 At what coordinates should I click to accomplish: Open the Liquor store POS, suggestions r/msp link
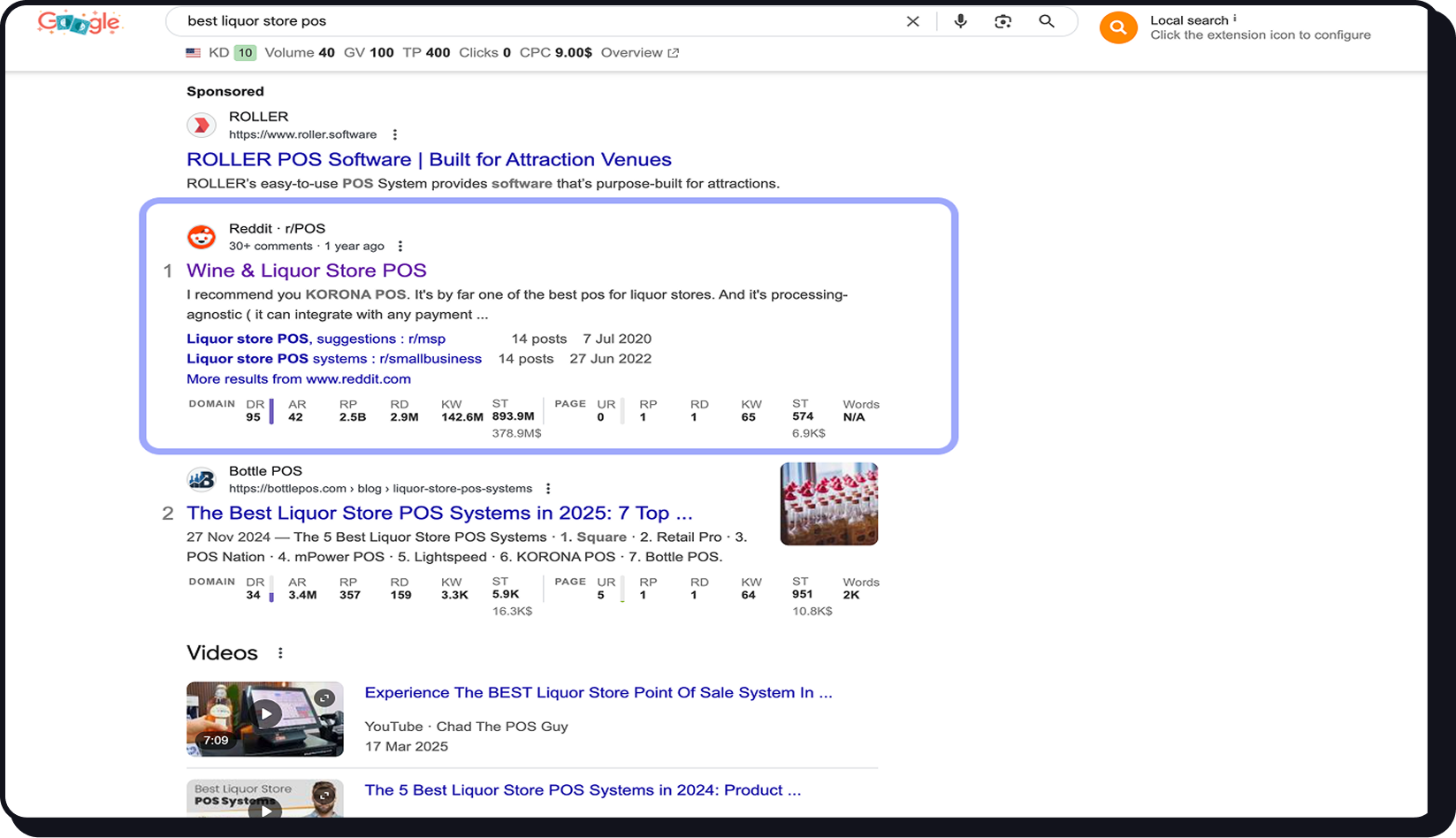[316, 339]
